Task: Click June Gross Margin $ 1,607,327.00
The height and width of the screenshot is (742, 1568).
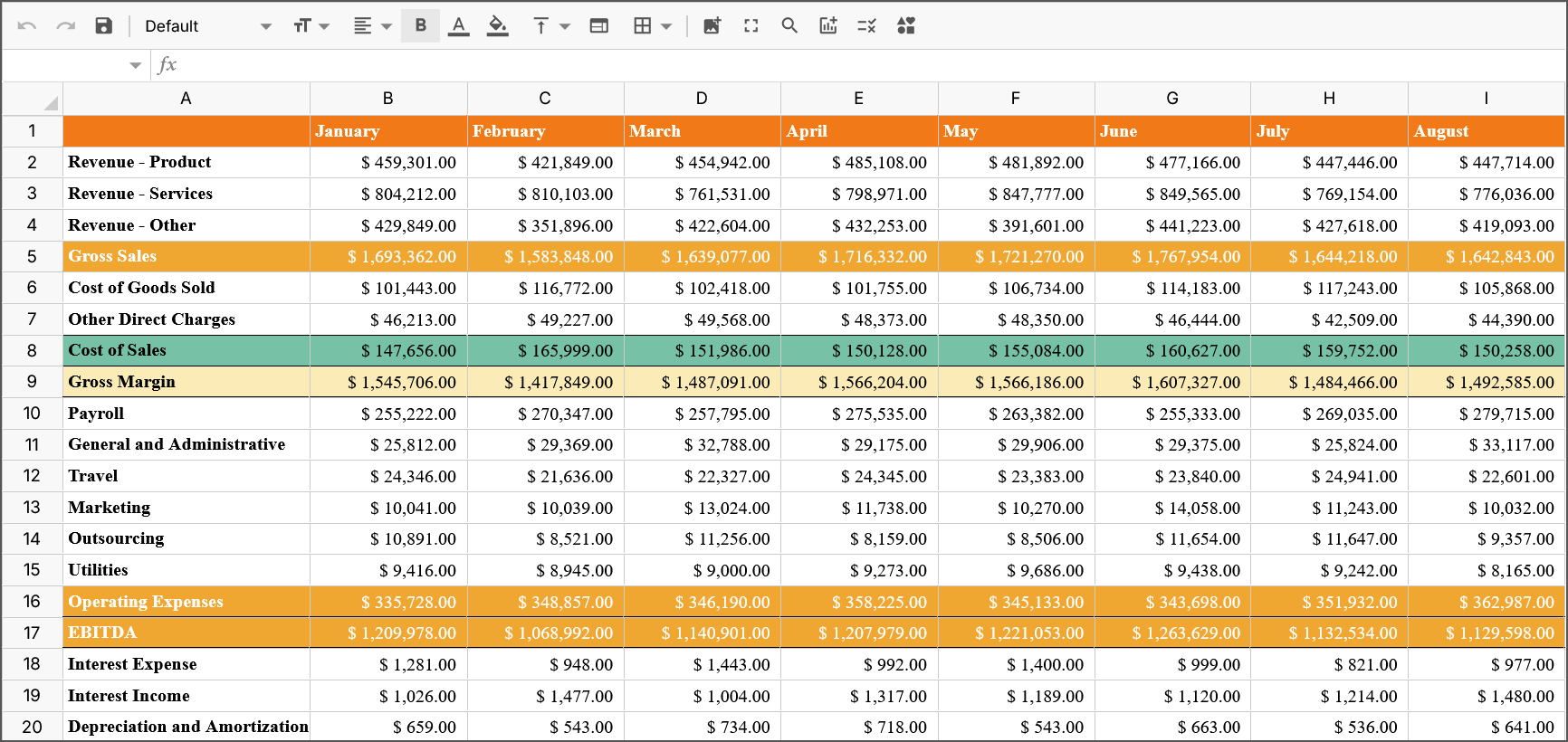Action: pyautogui.click(x=1173, y=382)
